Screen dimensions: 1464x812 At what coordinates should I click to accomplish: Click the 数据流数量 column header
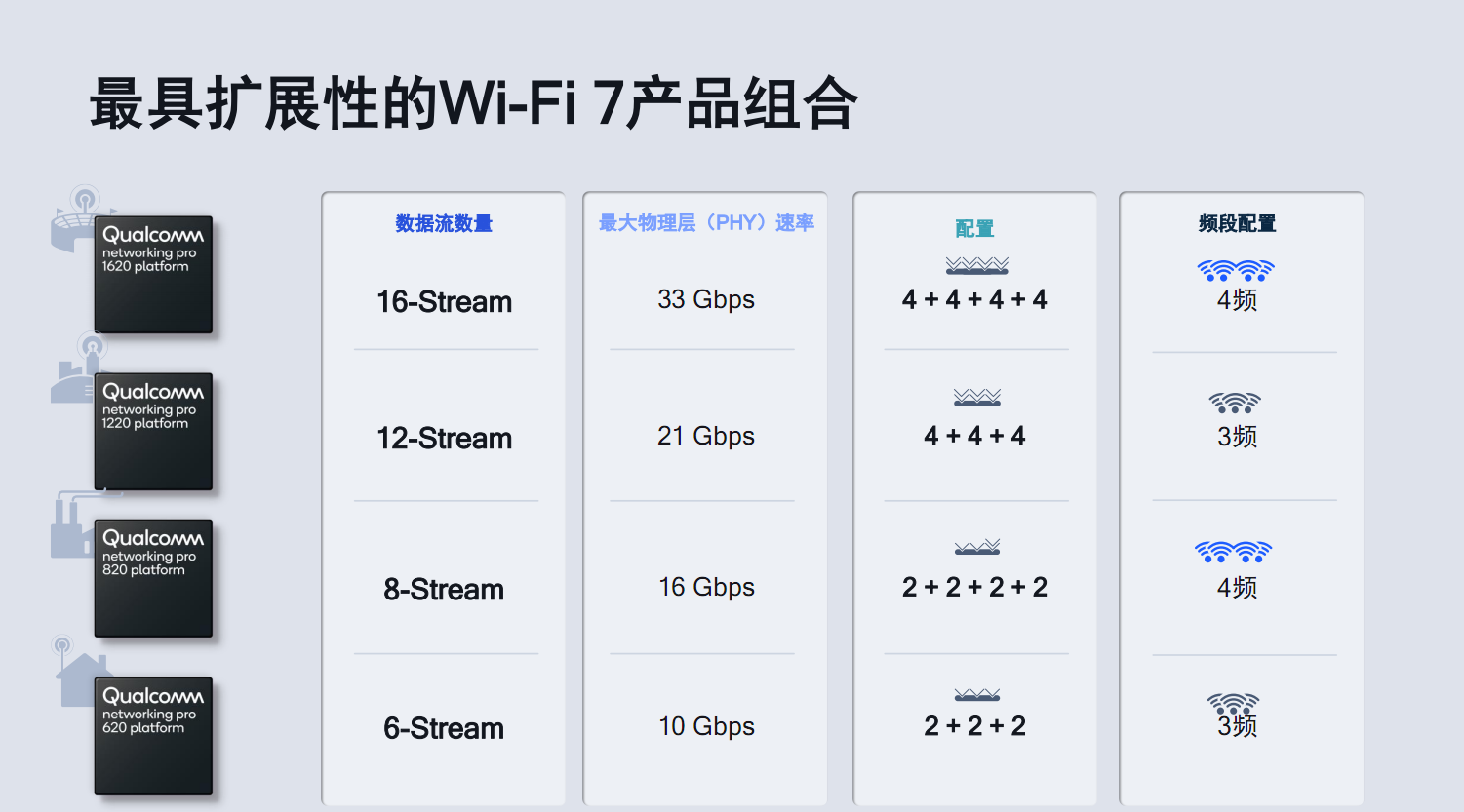click(444, 223)
